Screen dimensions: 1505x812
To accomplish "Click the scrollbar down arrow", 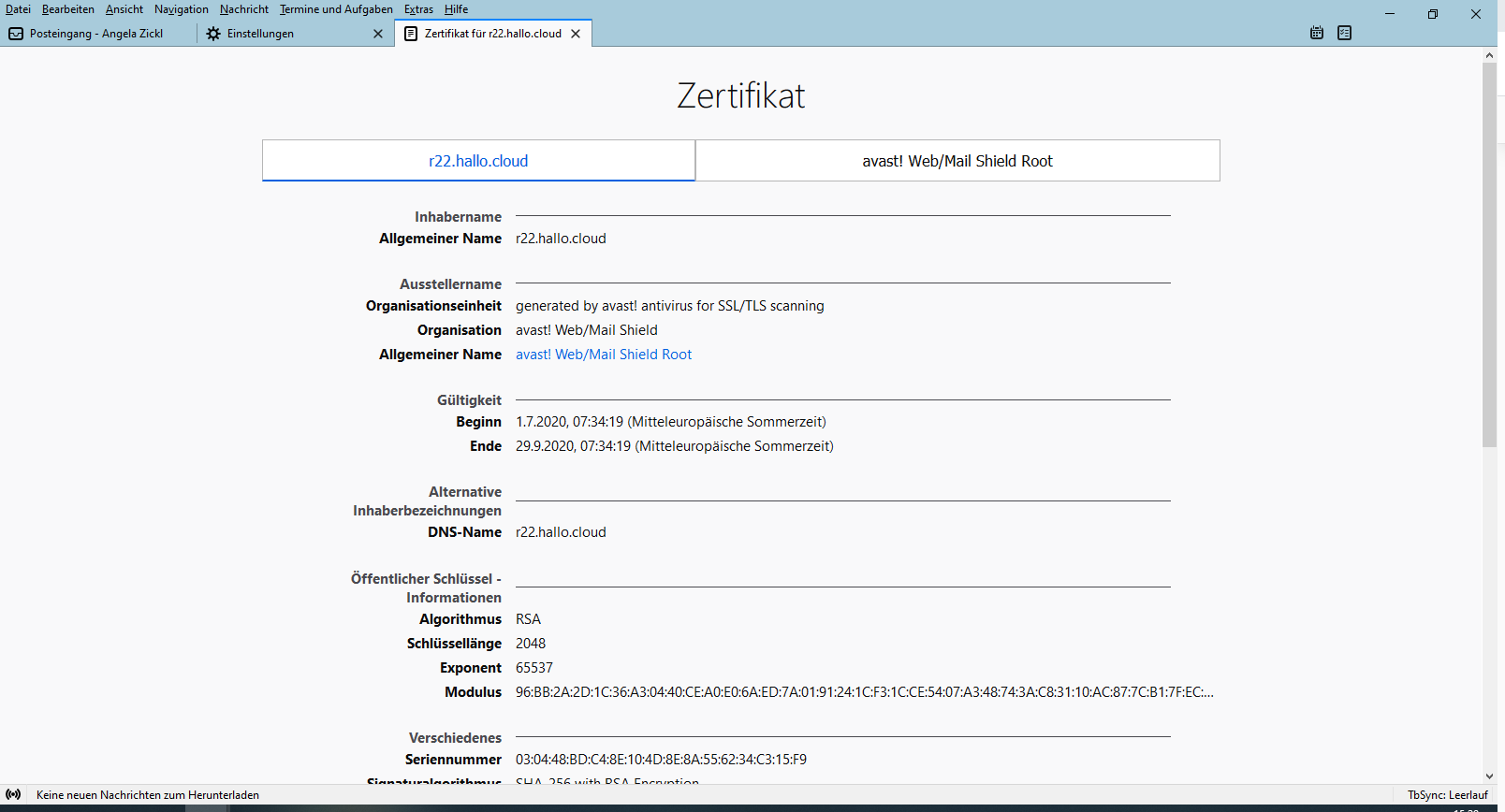I will (x=1489, y=776).
